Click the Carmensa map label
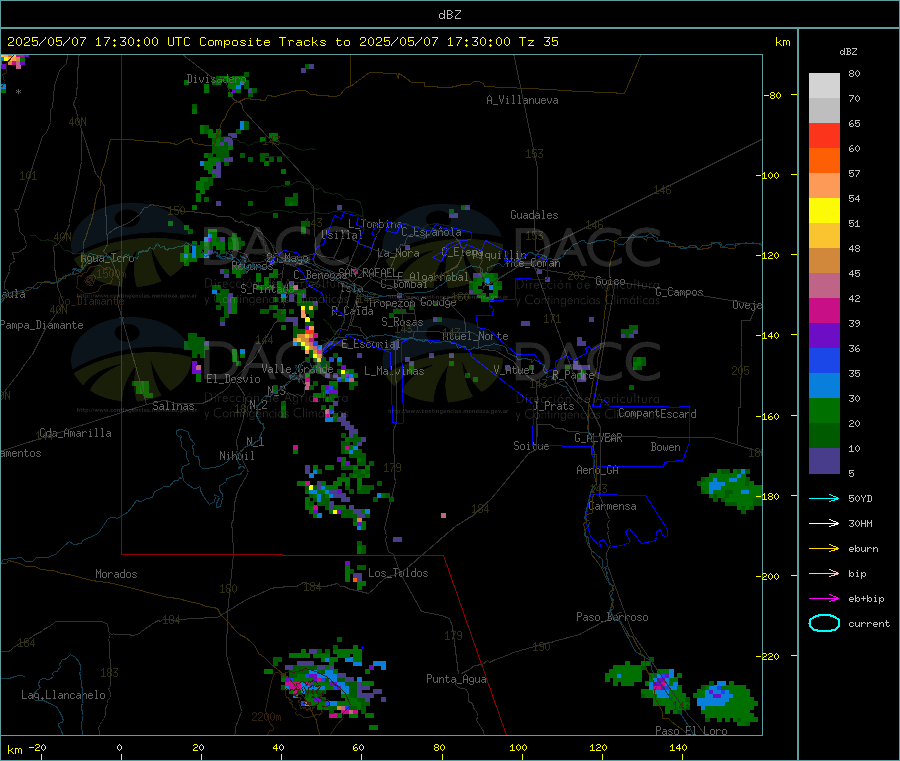 612,506
